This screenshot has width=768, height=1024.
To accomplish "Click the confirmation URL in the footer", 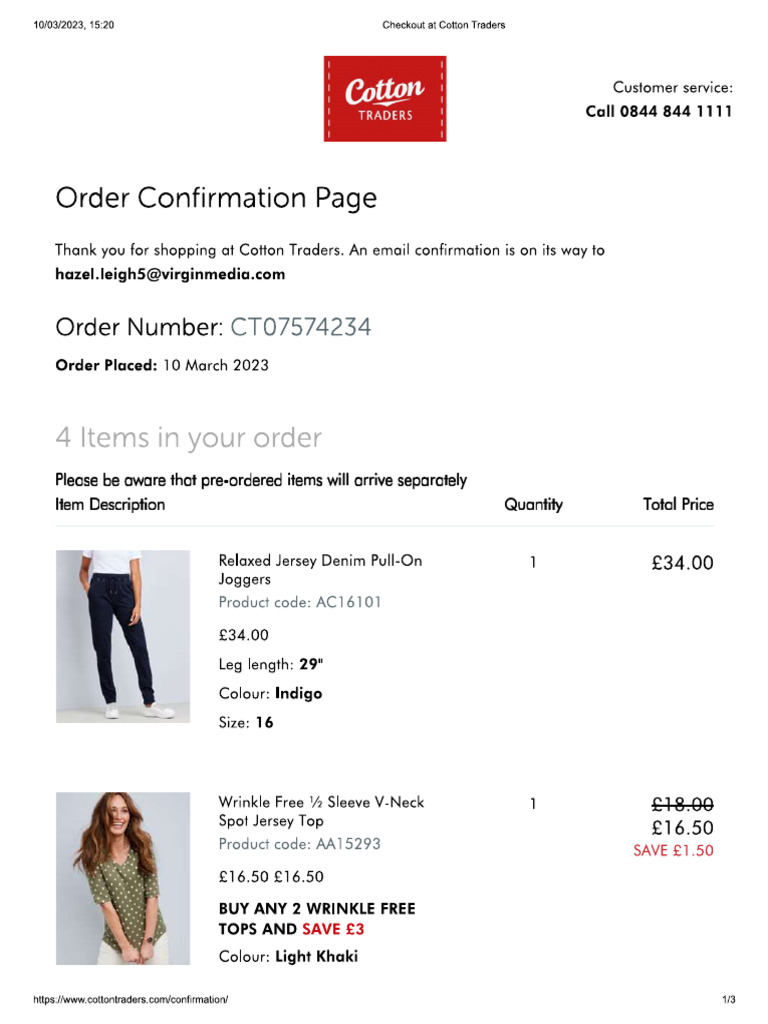I will pos(131,999).
